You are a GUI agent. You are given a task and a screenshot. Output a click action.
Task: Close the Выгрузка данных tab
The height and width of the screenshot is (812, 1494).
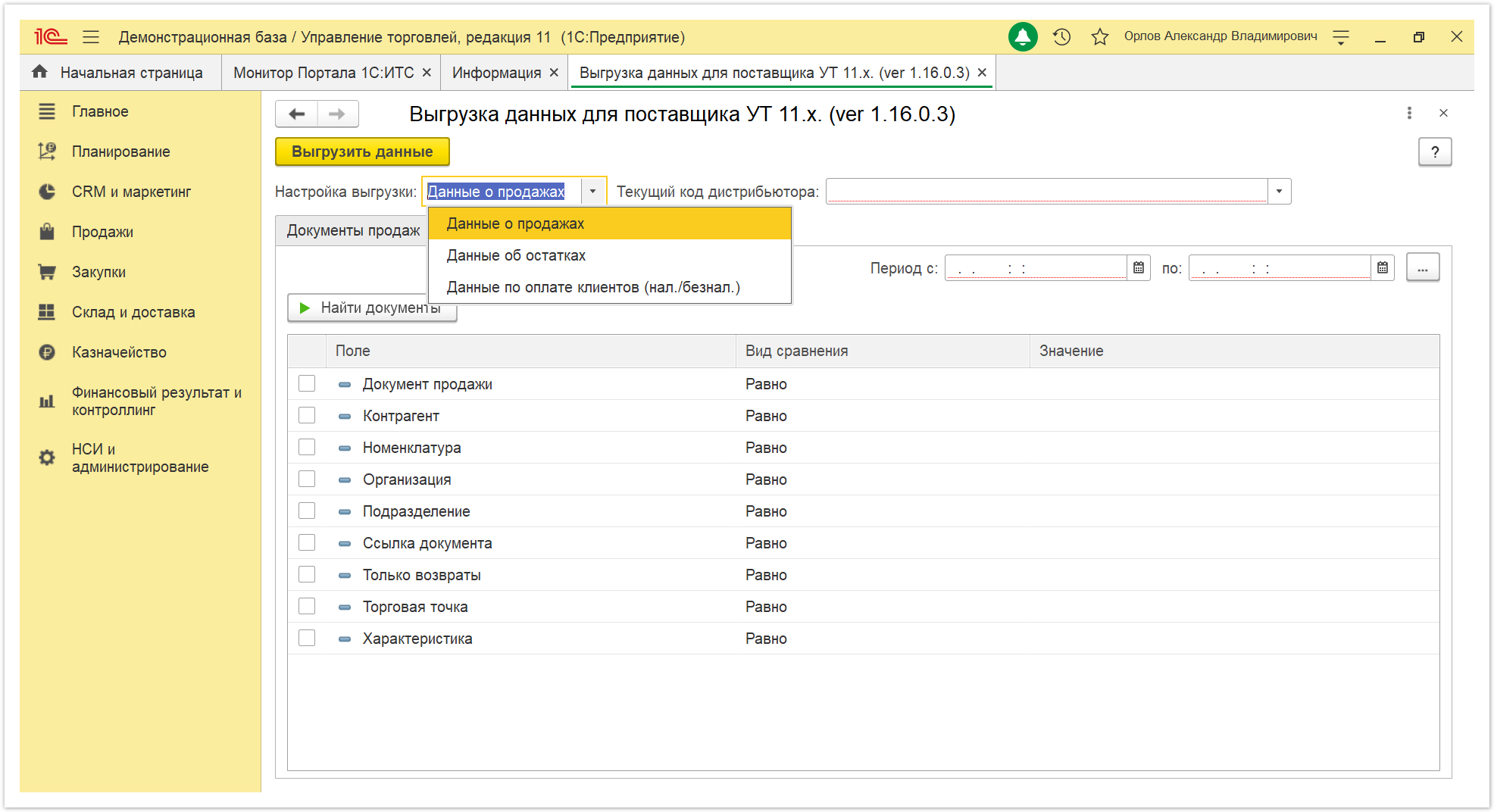point(982,72)
